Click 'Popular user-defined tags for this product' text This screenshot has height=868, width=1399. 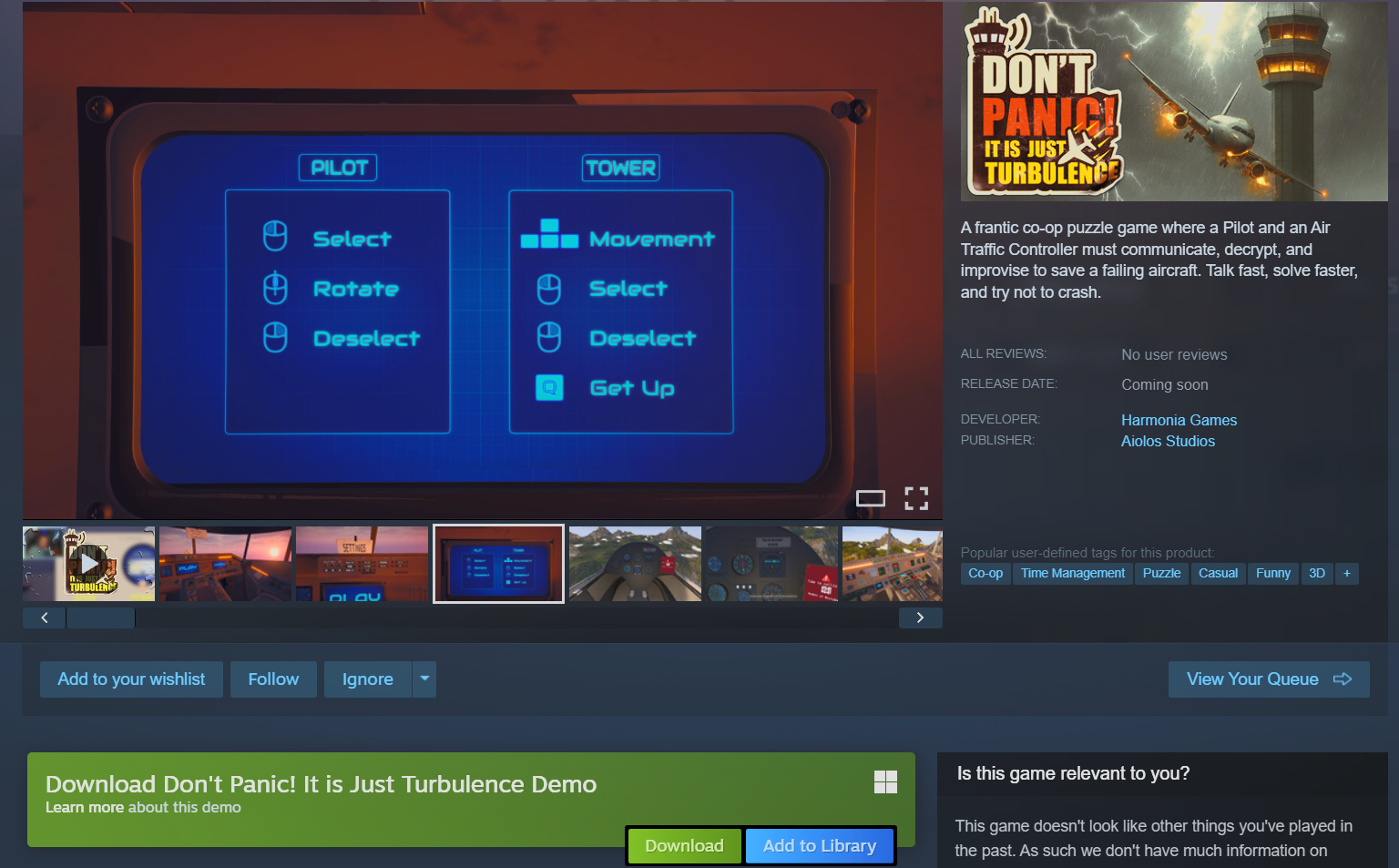point(1088,553)
